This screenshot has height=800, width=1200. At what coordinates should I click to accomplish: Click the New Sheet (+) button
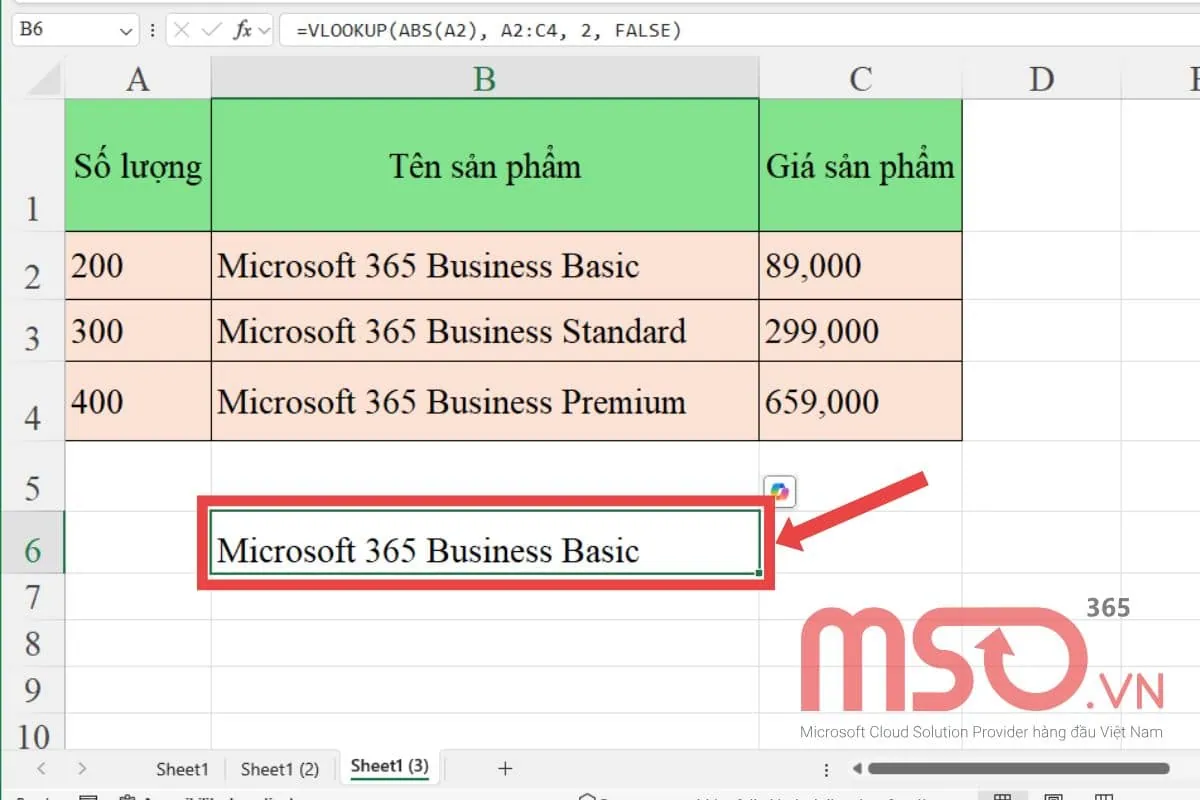pyautogui.click(x=505, y=769)
